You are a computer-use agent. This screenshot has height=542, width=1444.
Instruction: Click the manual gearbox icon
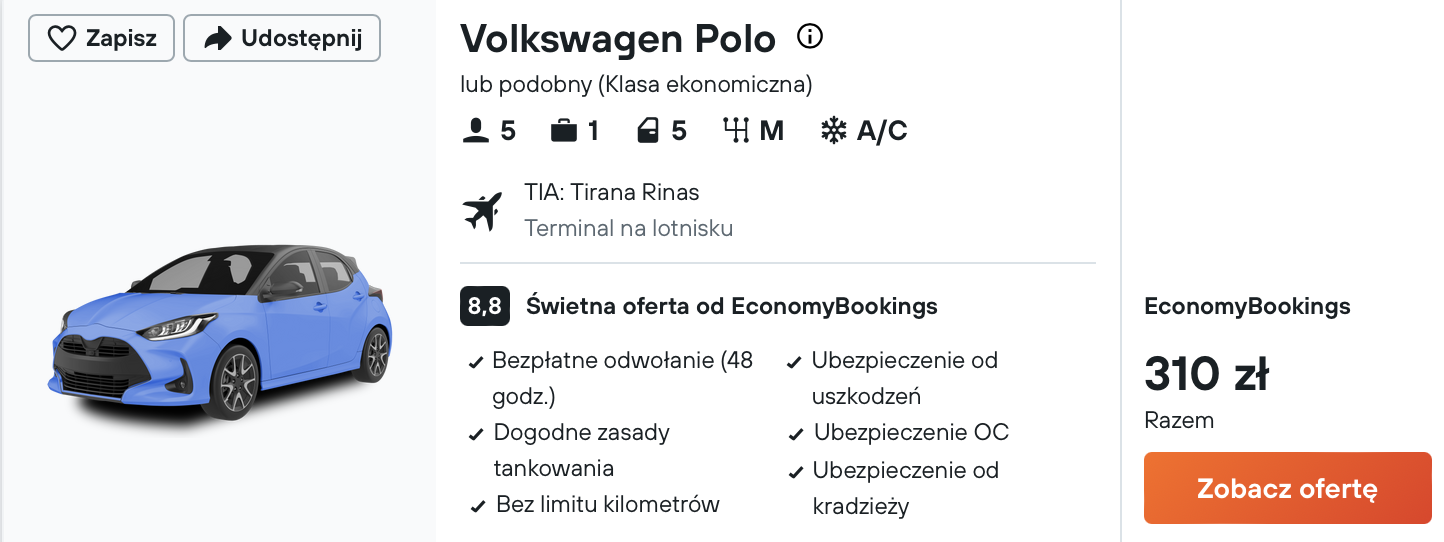[x=736, y=130]
